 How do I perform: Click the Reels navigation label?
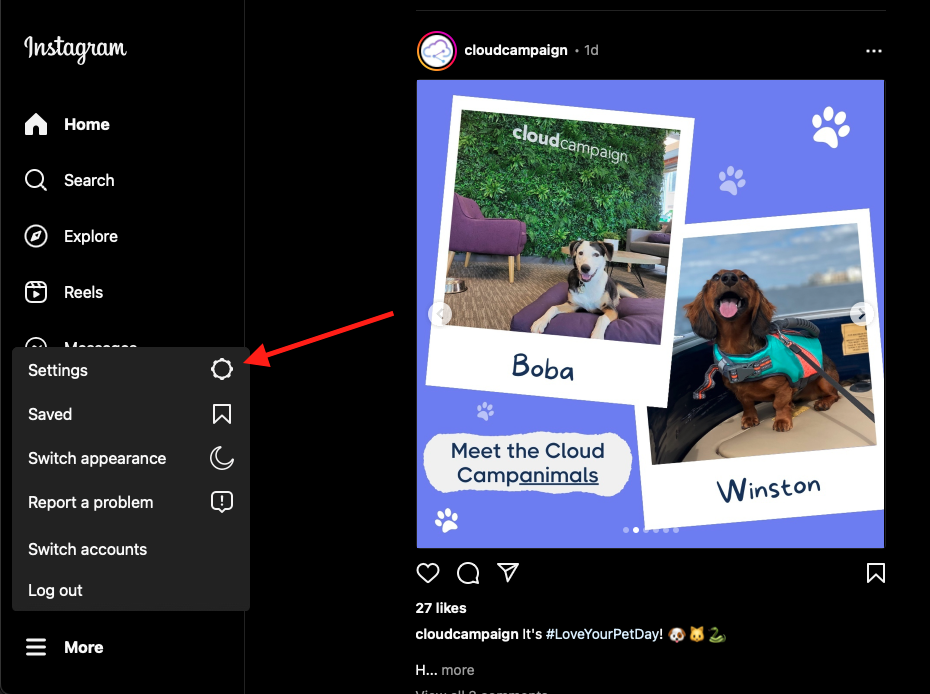click(84, 292)
